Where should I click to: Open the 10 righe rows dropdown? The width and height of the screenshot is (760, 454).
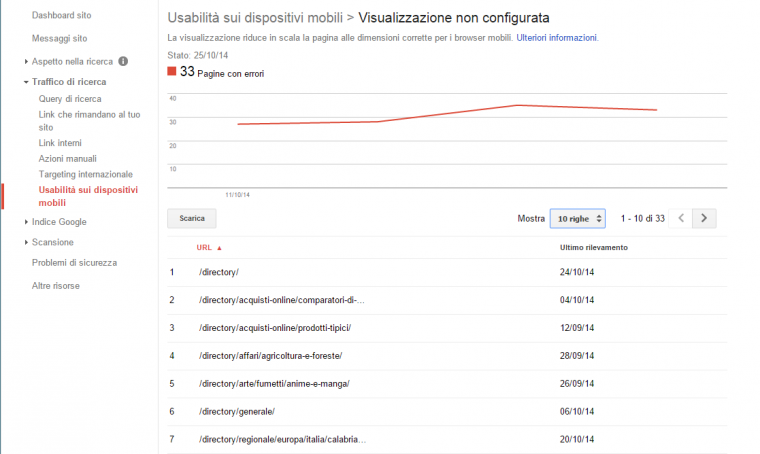tap(577, 219)
